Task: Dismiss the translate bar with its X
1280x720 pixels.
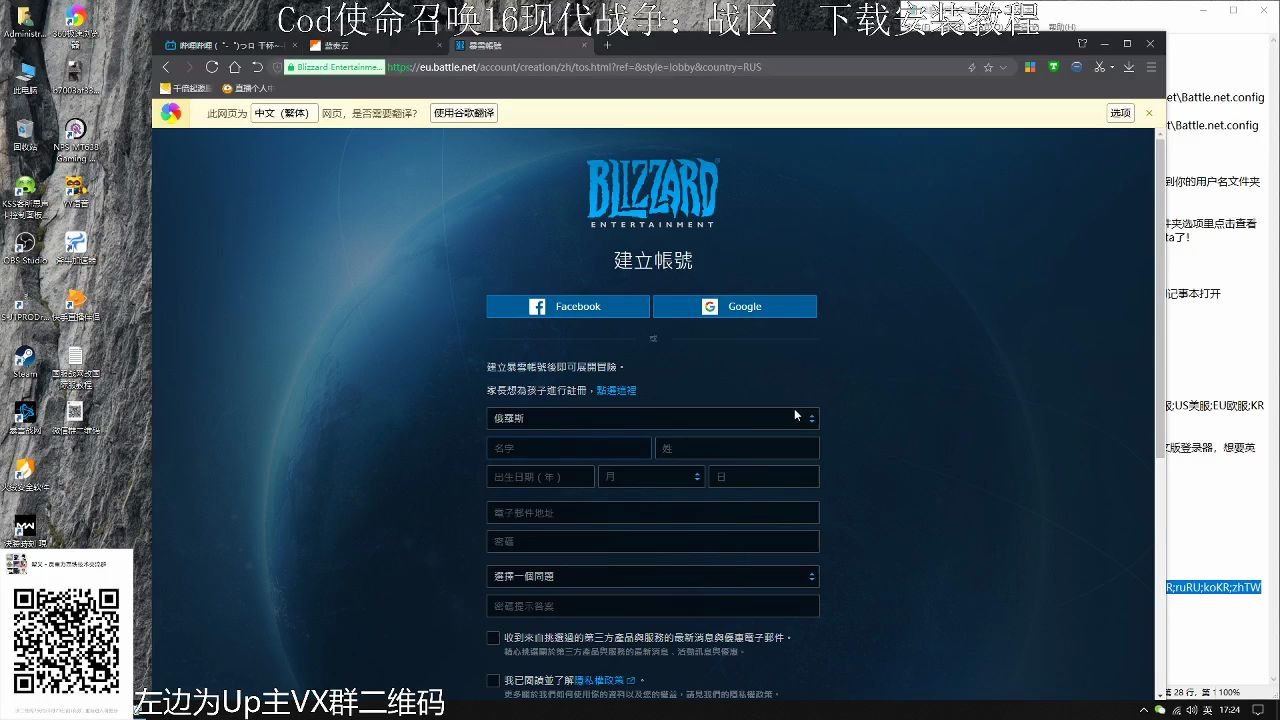Action: click(1149, 113)
